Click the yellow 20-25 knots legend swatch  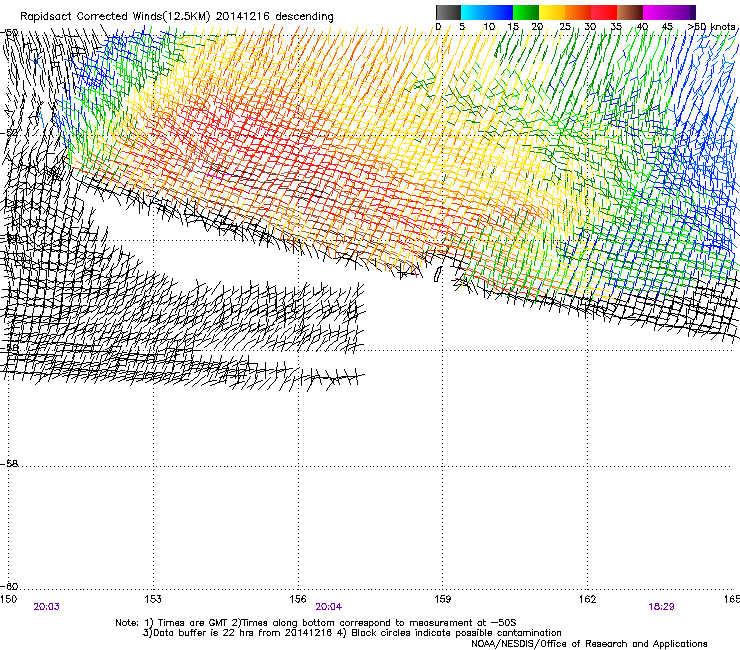point(552,12)
